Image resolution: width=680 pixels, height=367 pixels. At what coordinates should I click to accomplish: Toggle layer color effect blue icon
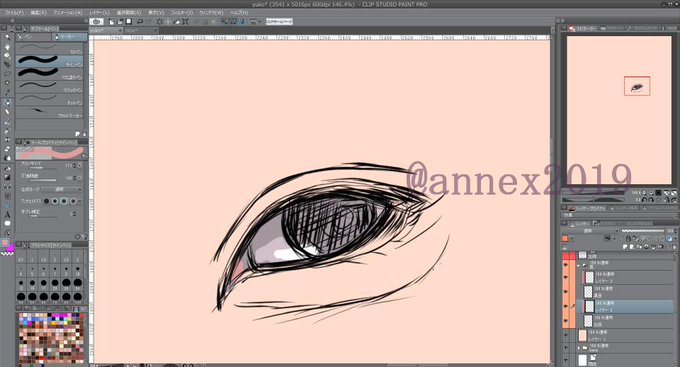(x=670, y=239)
